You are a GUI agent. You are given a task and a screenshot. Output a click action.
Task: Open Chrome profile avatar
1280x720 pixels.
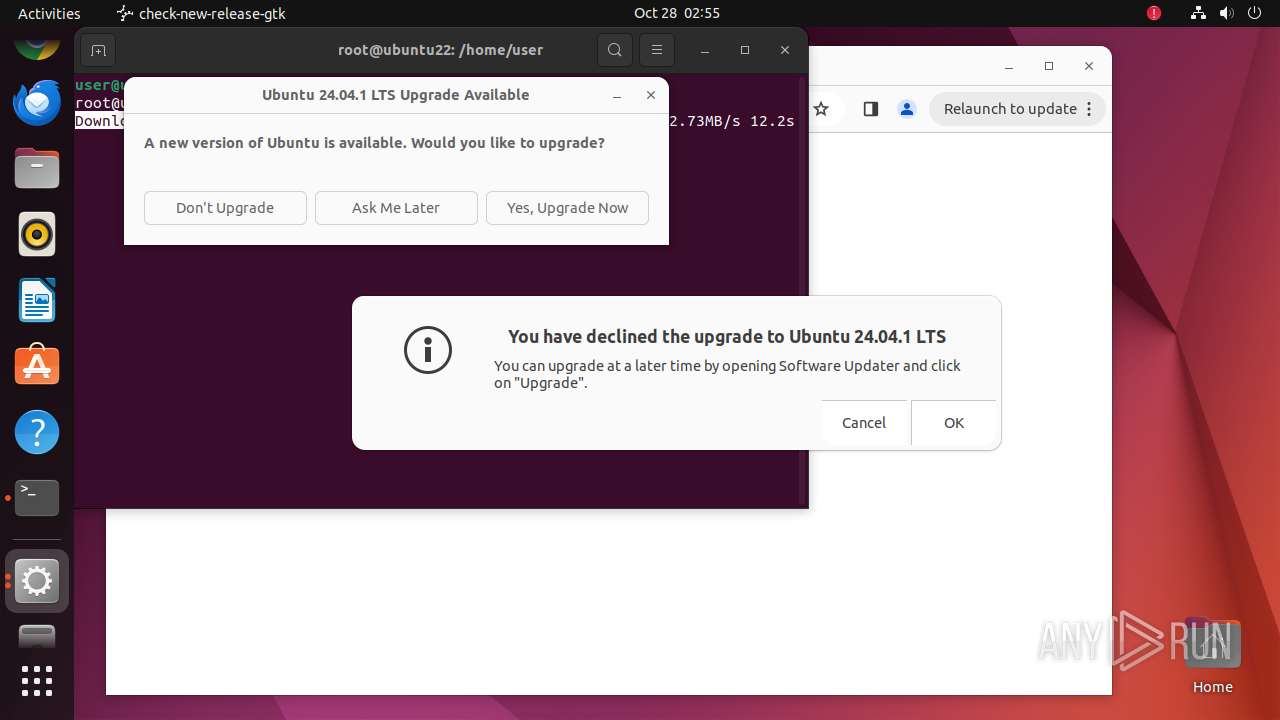point(907,109)
